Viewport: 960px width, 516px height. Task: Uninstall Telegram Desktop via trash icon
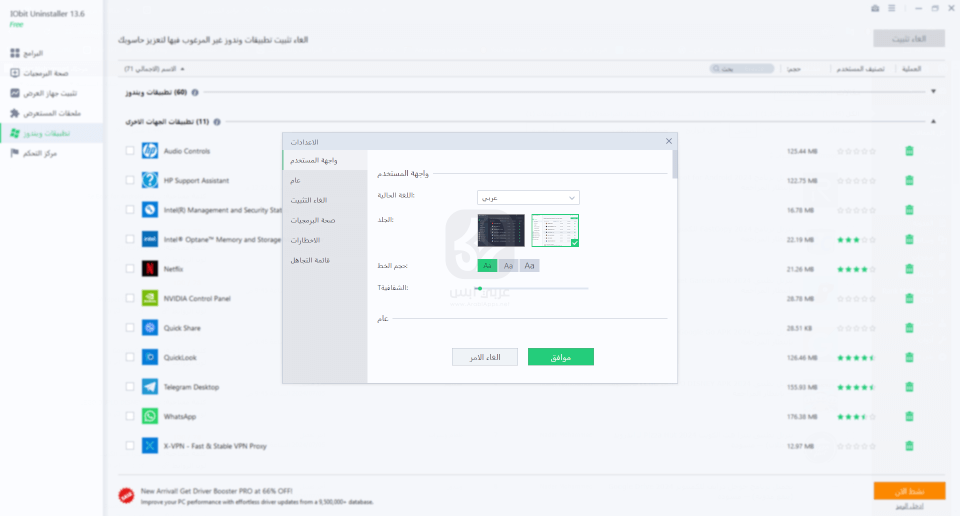pos(909,387)
